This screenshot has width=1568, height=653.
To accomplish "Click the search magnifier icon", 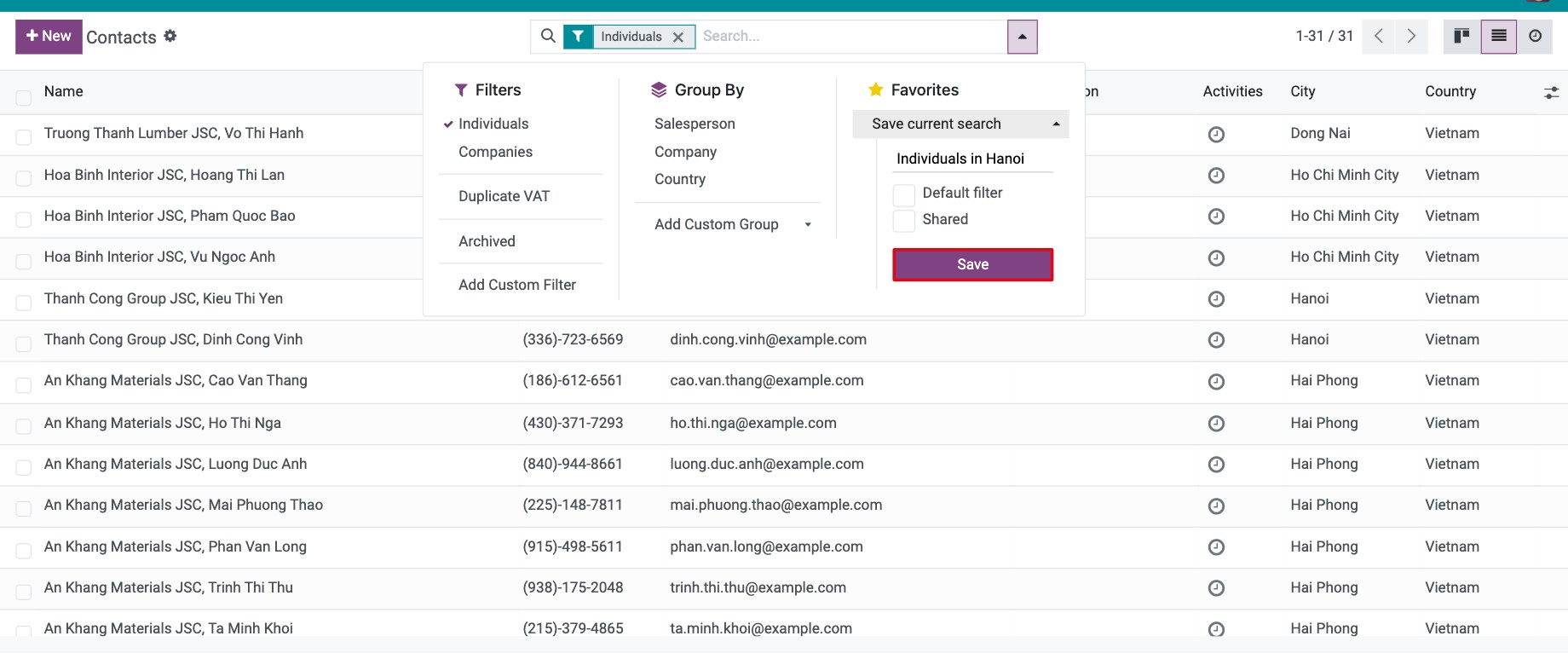I will tap(548, 36).
